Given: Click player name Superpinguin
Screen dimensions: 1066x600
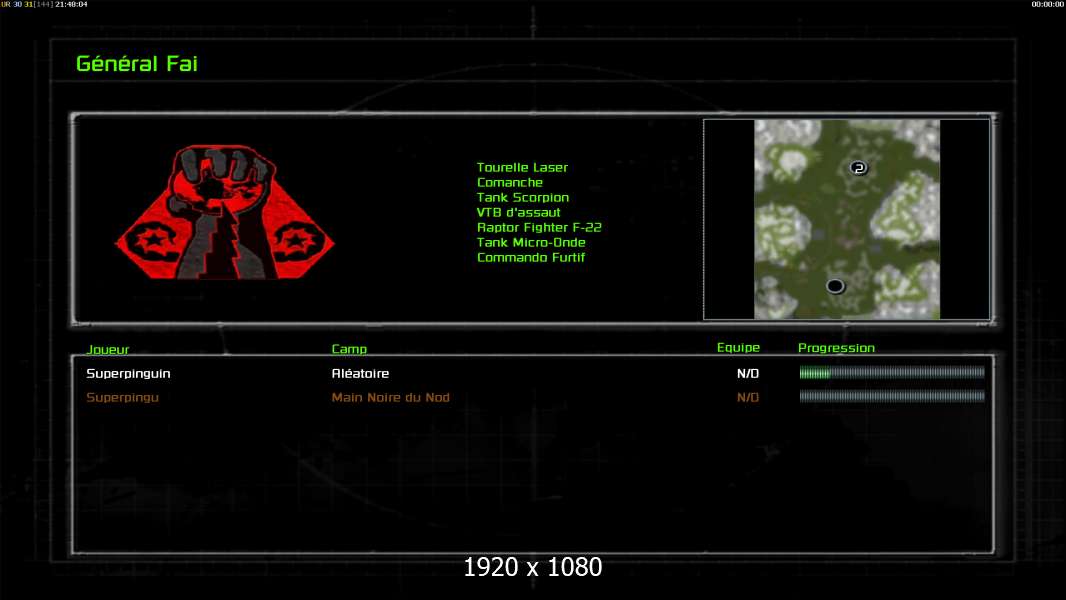Looking at the screenshot, I should (x=128, y=373).
